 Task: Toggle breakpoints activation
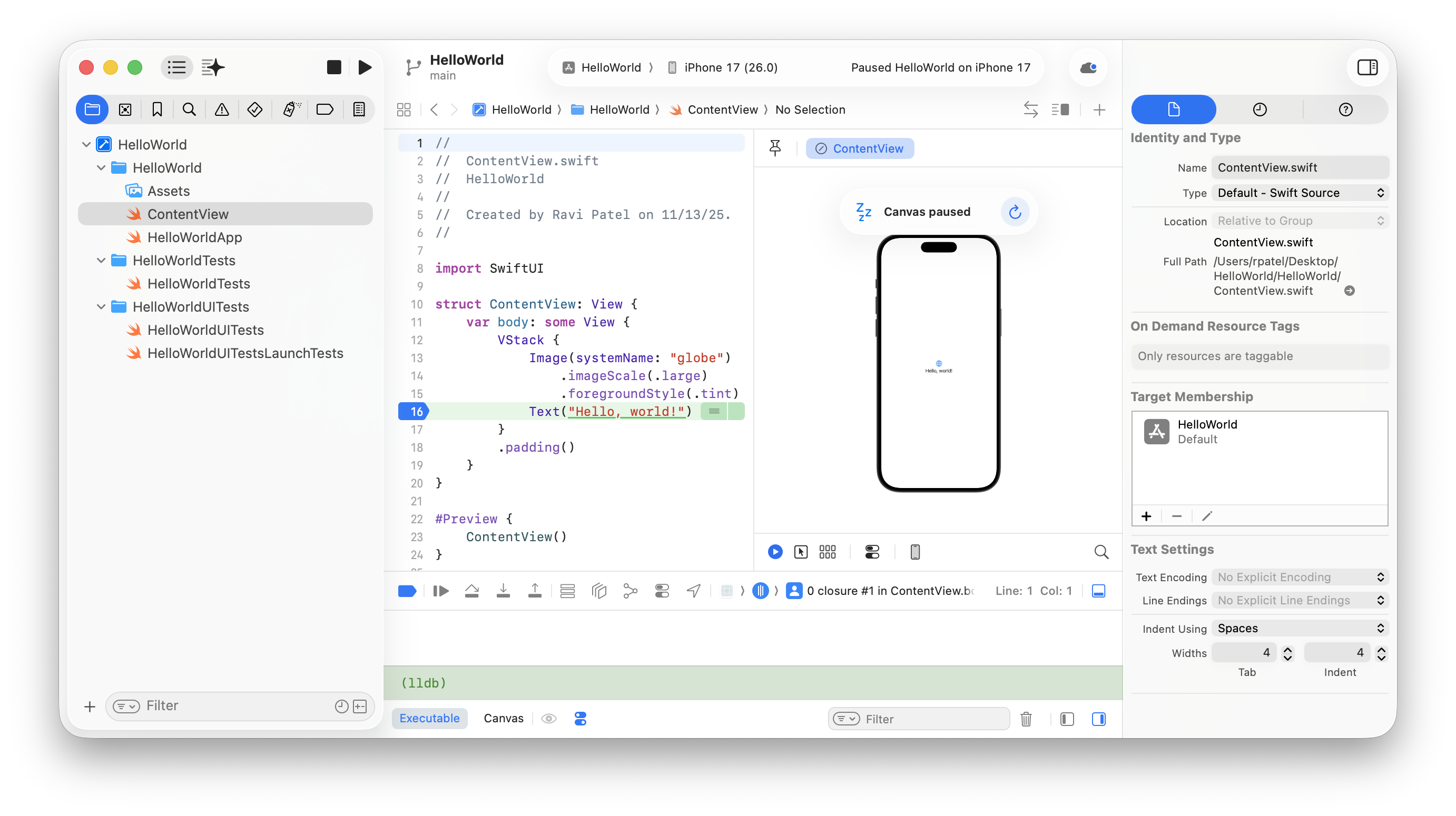(407, 591)
